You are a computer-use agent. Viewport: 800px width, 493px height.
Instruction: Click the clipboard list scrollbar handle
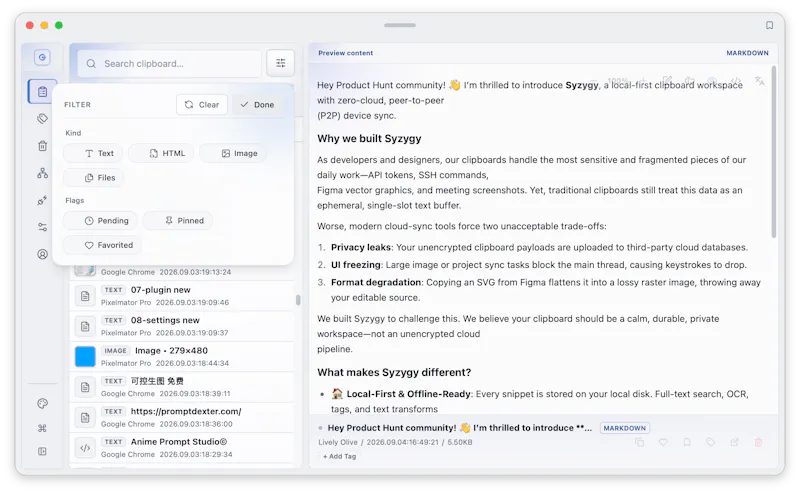pyautogui.click(x=298, y=300)
